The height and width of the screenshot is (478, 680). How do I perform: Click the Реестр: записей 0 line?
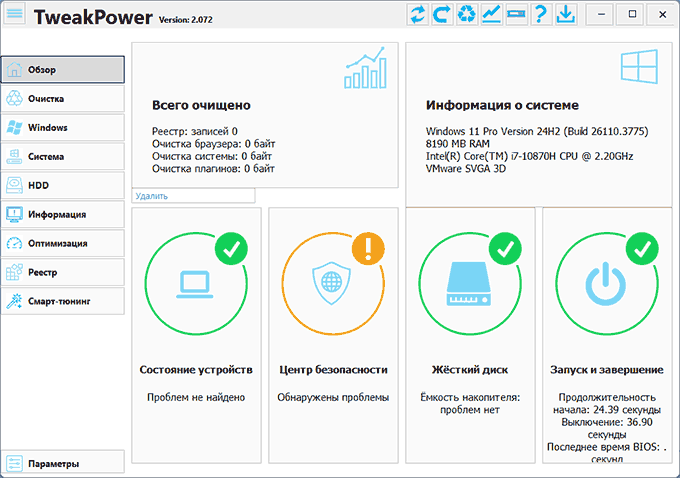pyautogui.click(x=195, y=131)
